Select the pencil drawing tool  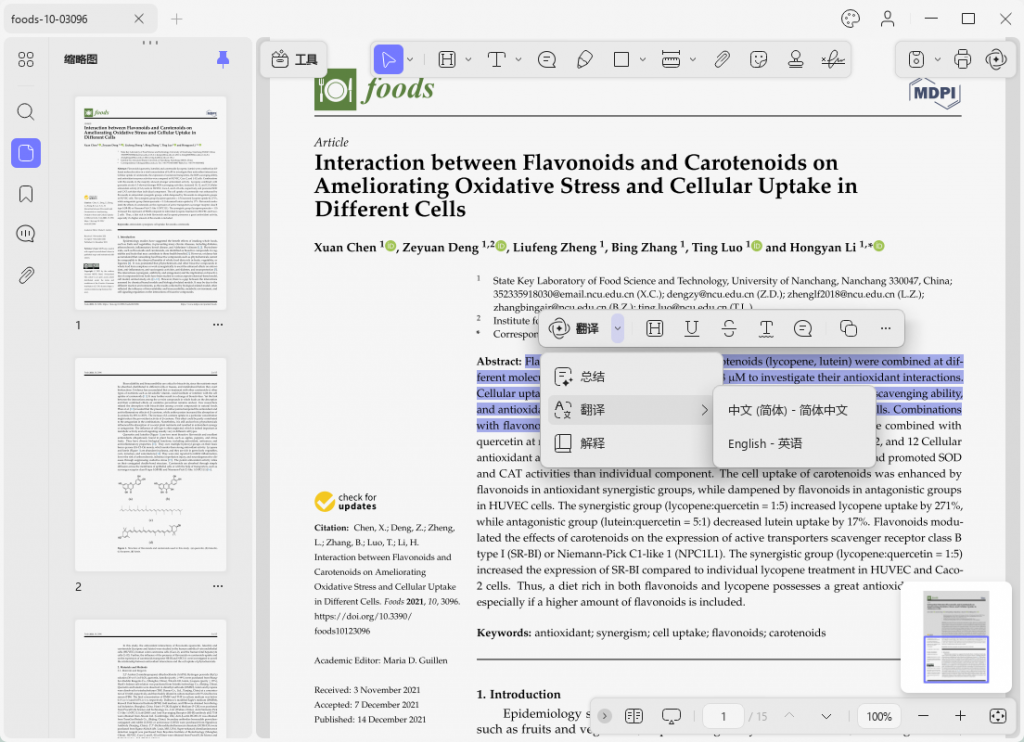(584, 59)
